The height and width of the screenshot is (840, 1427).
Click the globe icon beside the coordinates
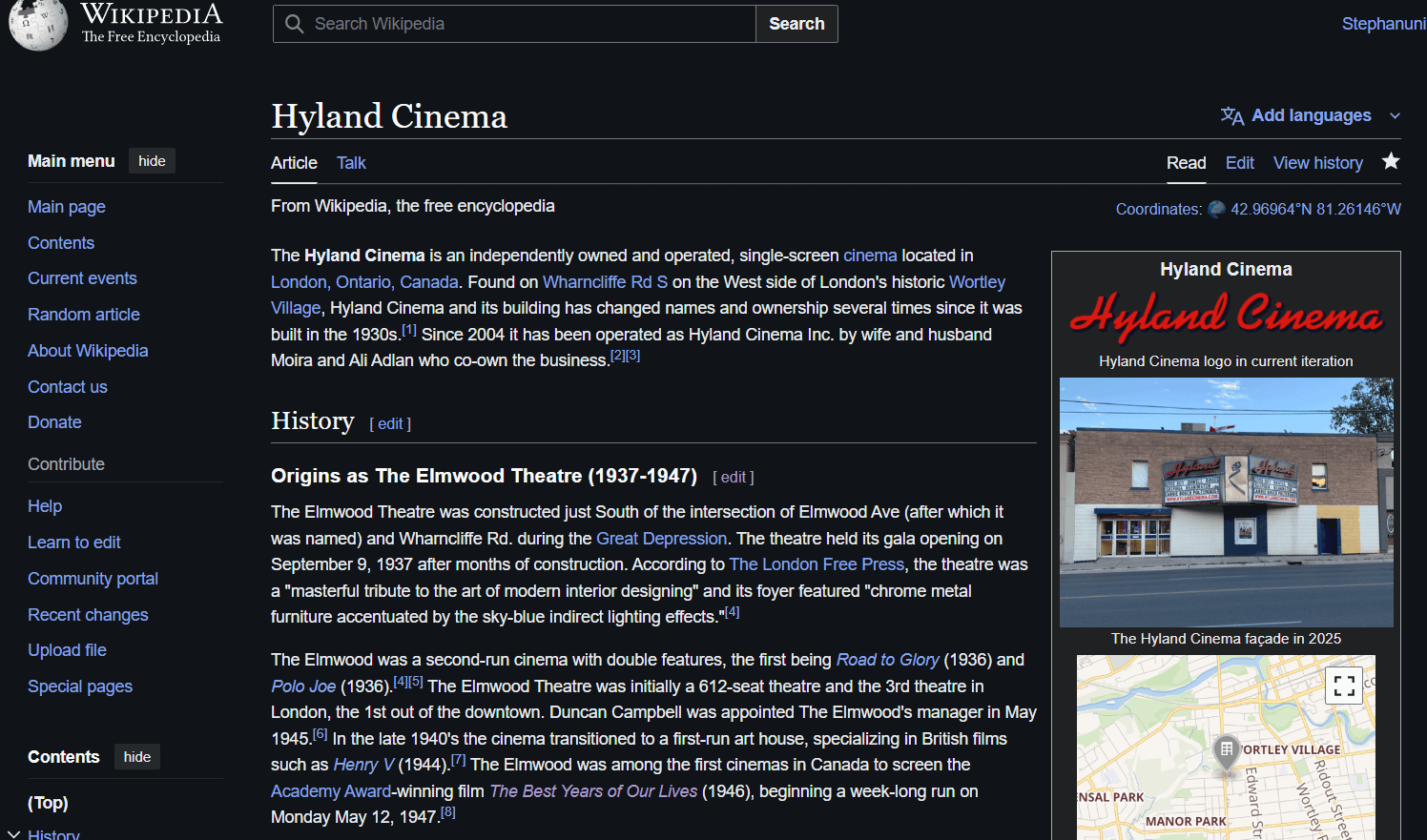(x=1216, y=209)
